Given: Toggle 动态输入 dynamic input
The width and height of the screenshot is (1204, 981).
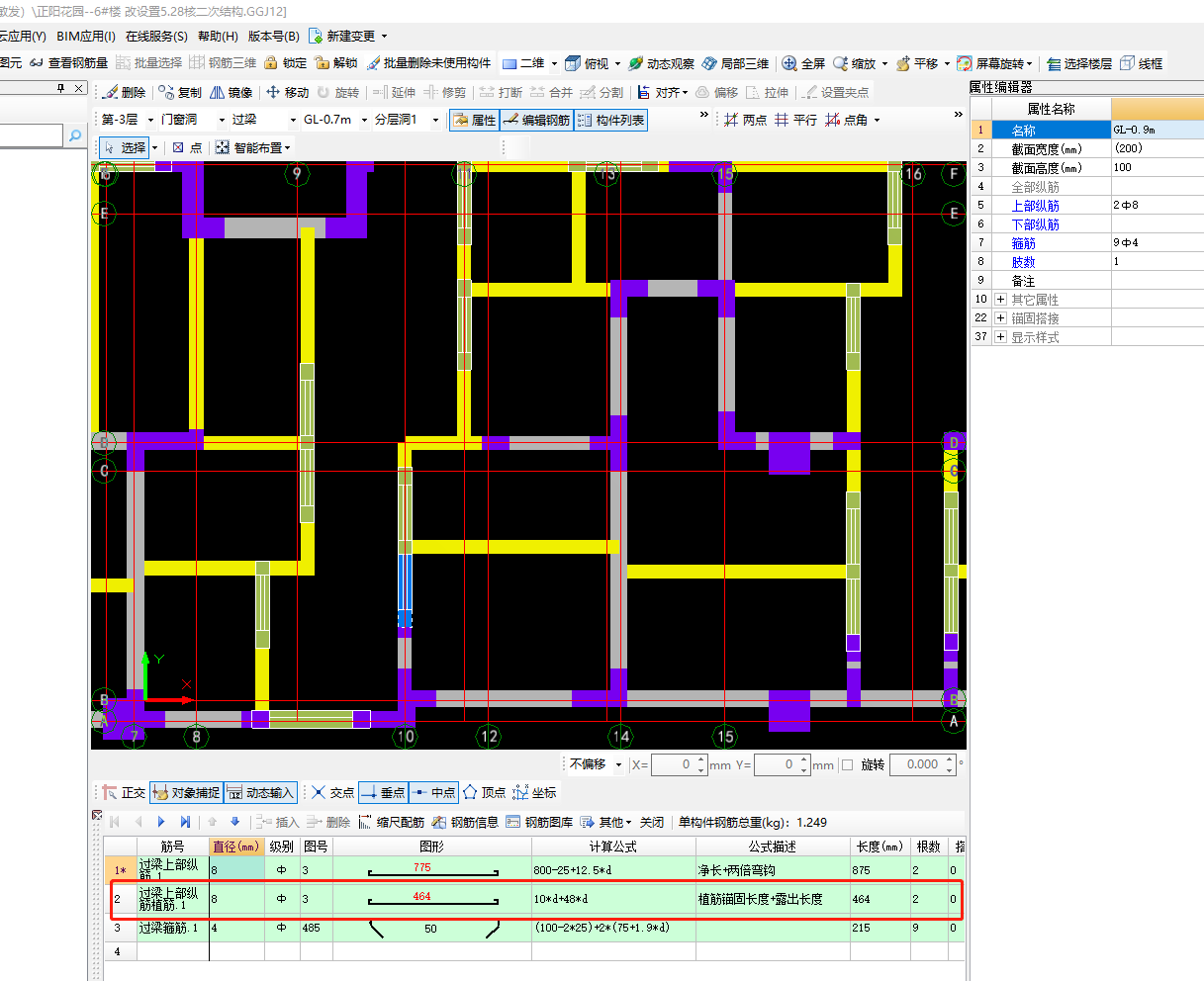Looking at the screenshot, I should pos(260,792).
